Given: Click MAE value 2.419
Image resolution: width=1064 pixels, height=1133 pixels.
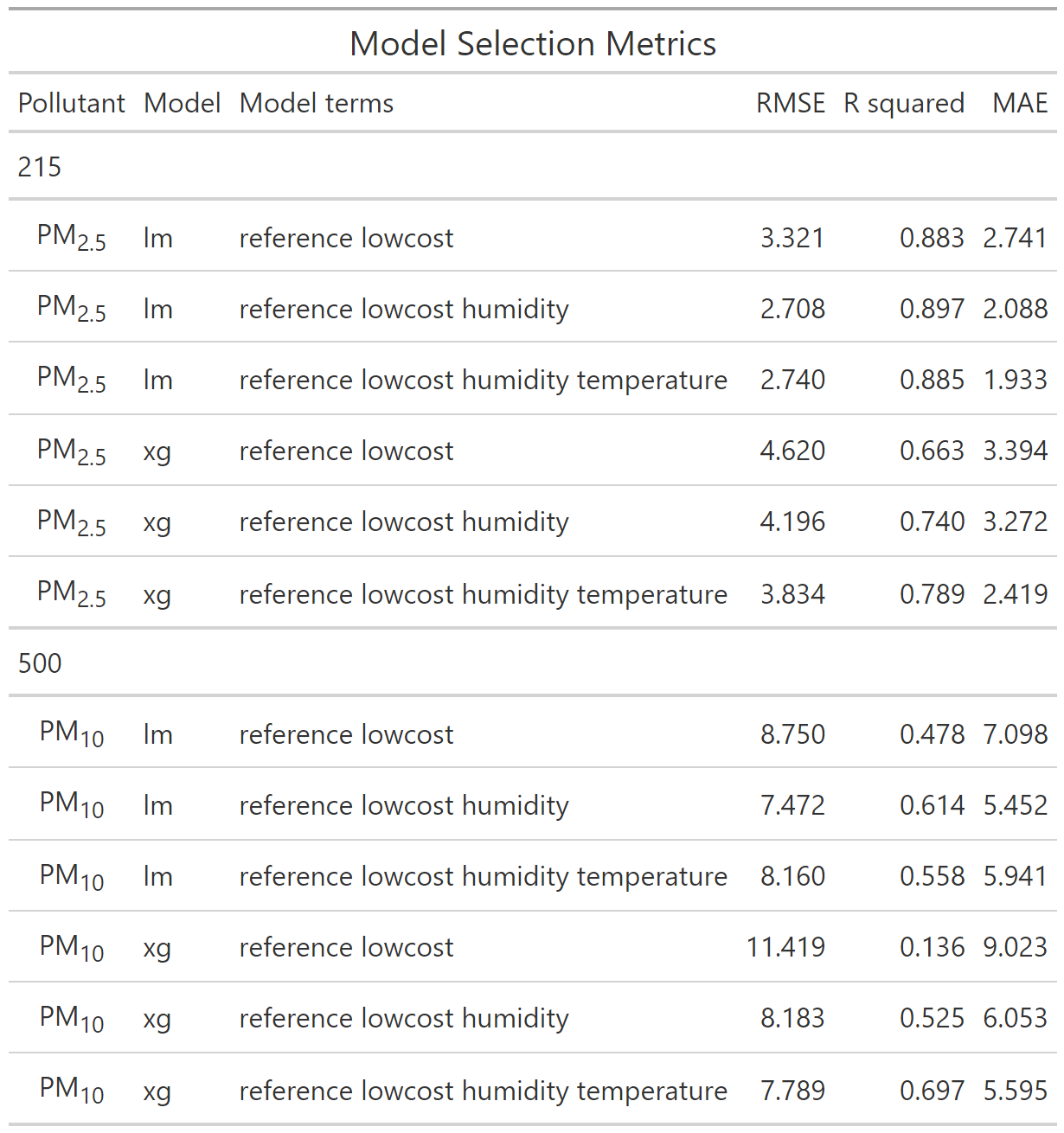Looking at the screenshot, I should 1016,594.
